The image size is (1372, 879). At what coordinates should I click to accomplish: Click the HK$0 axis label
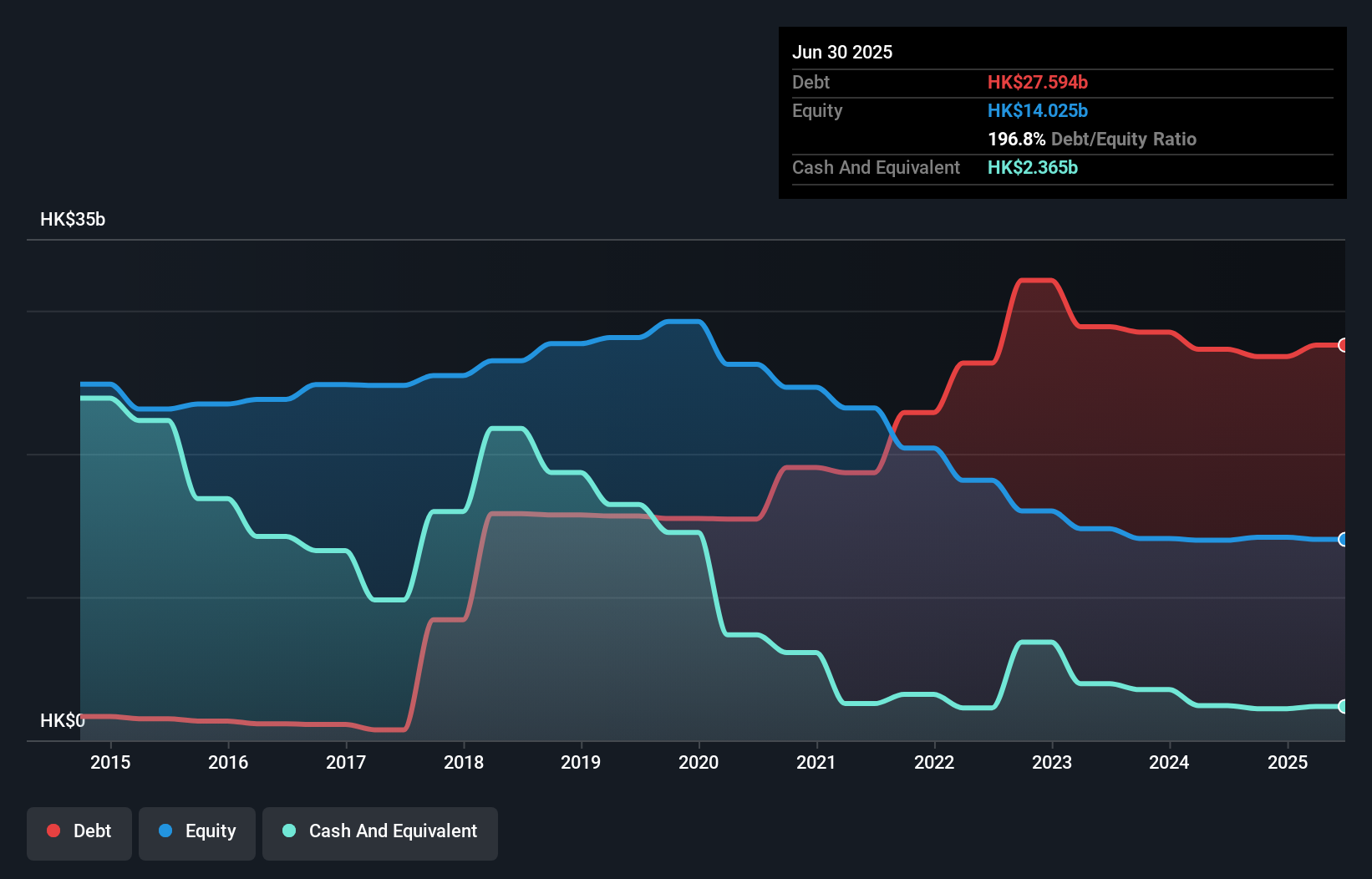(x=63, y=719)
